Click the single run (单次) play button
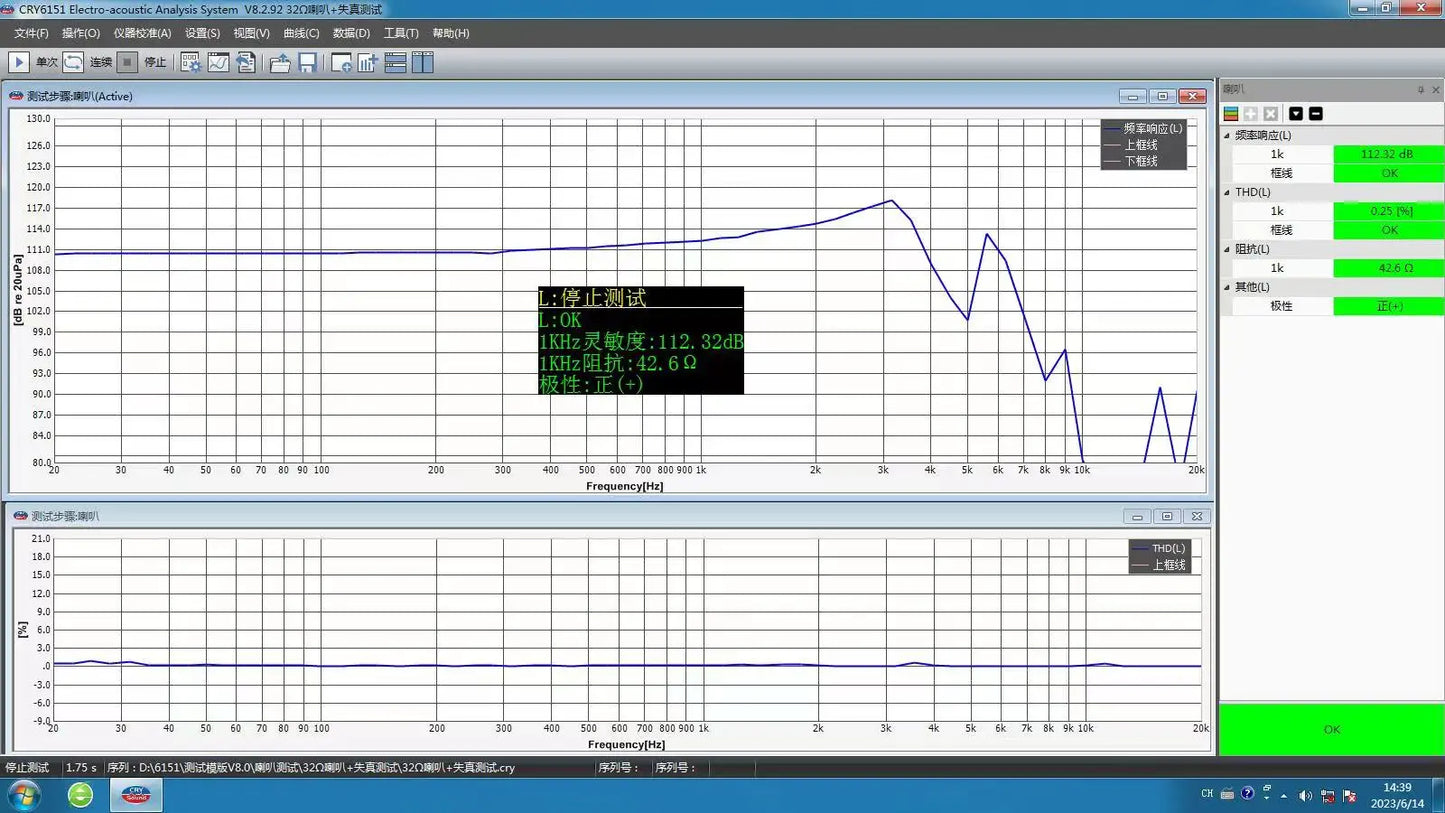 click(x=19, y=62)
